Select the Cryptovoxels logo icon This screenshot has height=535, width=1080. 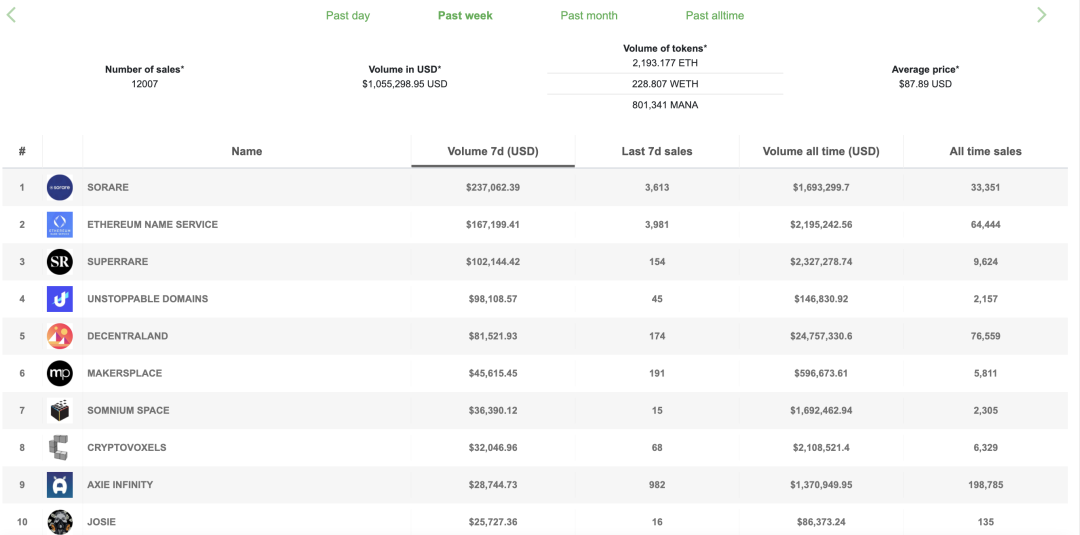click(x=60, y=448)
